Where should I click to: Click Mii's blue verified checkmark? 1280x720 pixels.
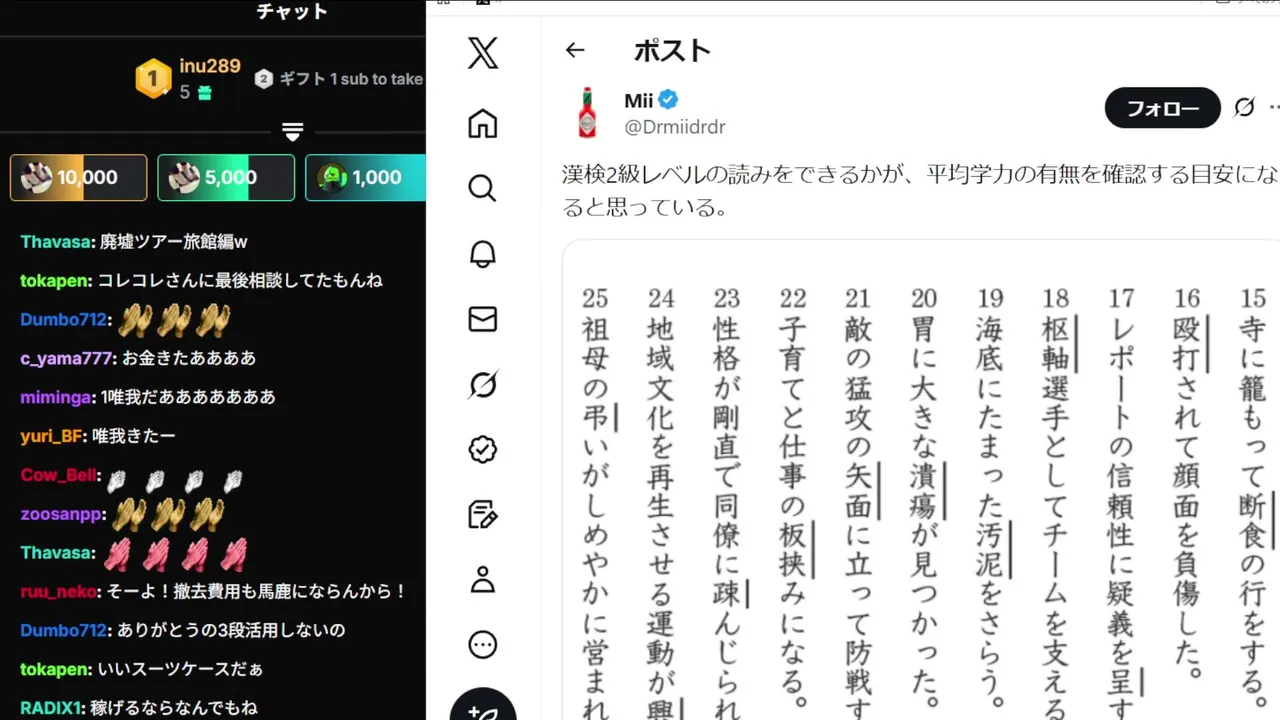click(x=668, y=100)
